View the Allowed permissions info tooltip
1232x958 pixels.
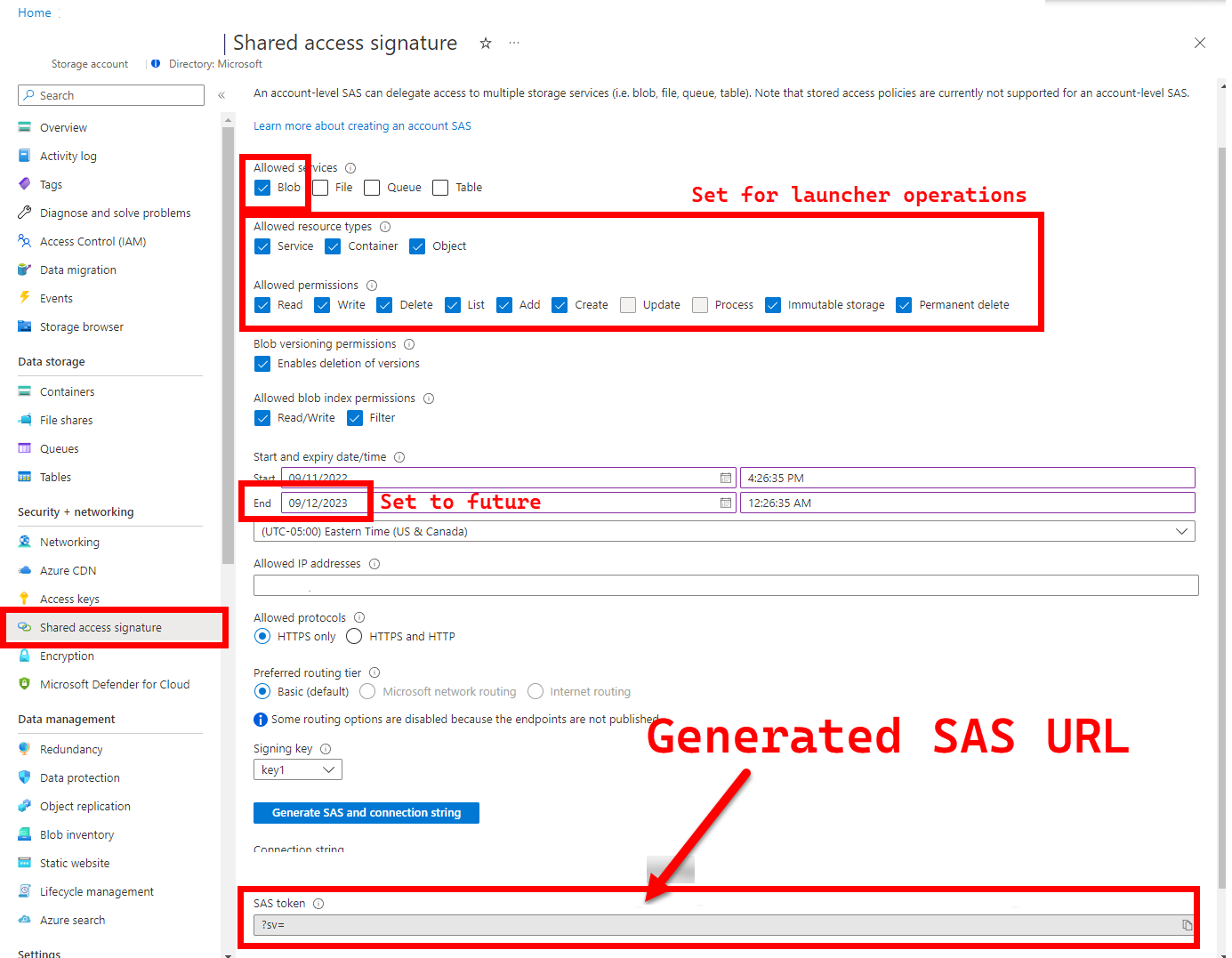(x=371, y=285)
